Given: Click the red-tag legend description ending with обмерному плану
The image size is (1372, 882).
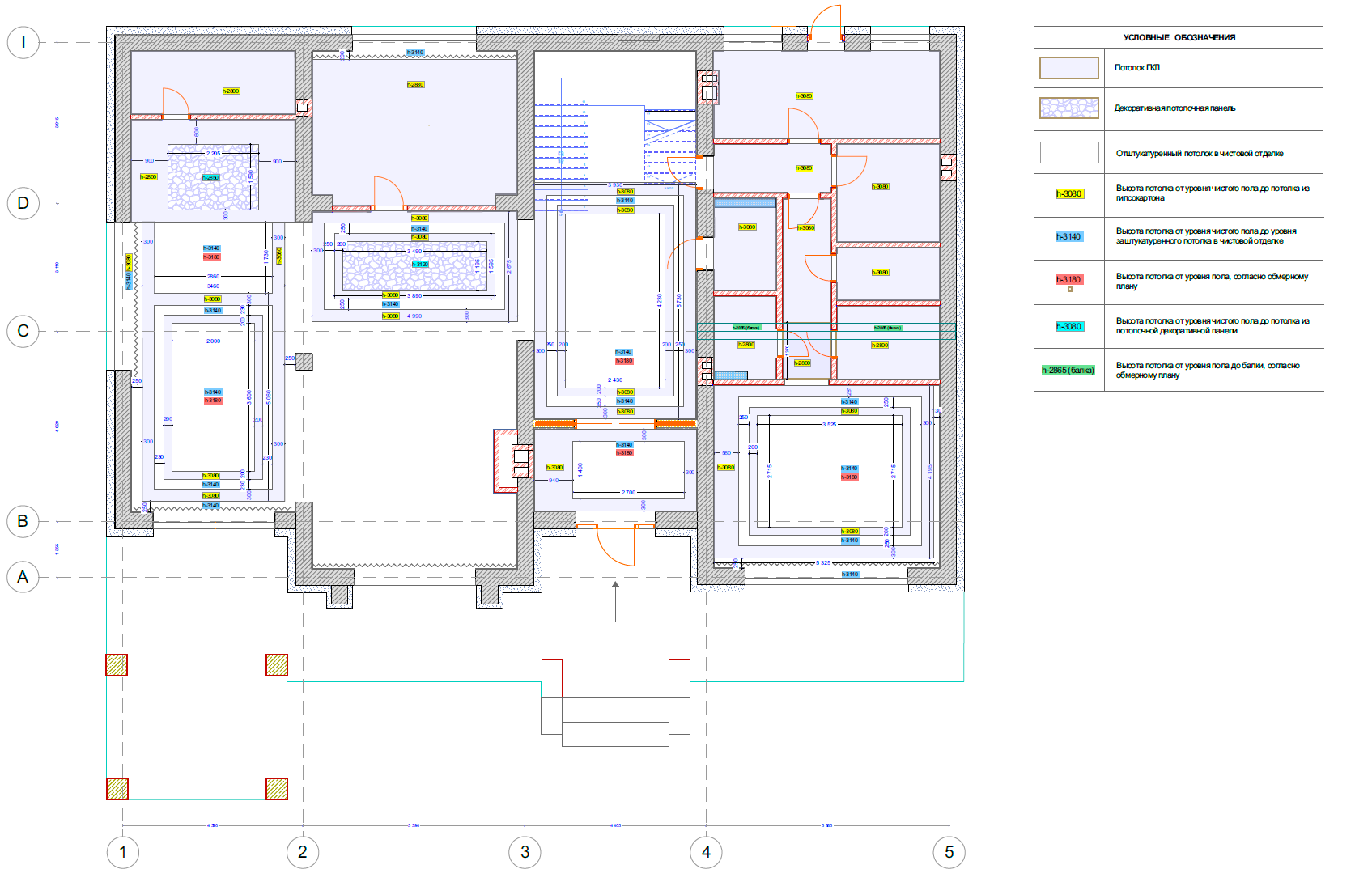Looking at the screenshot, I should [x=1212, y=281].
